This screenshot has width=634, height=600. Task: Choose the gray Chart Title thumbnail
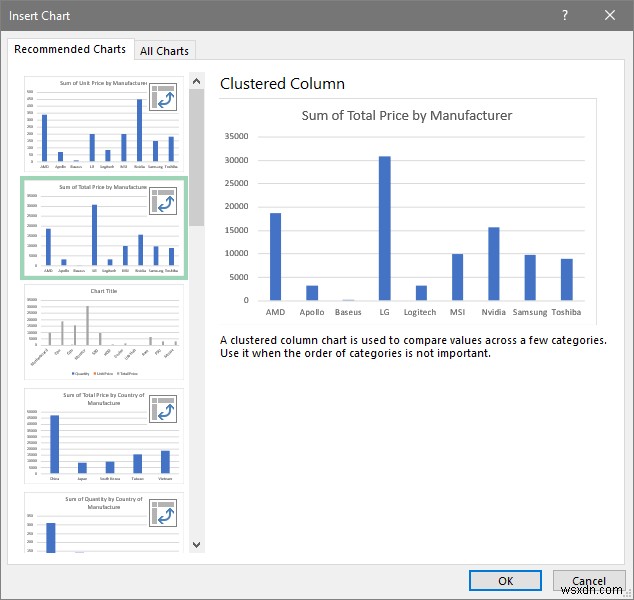tap(104, 332)
